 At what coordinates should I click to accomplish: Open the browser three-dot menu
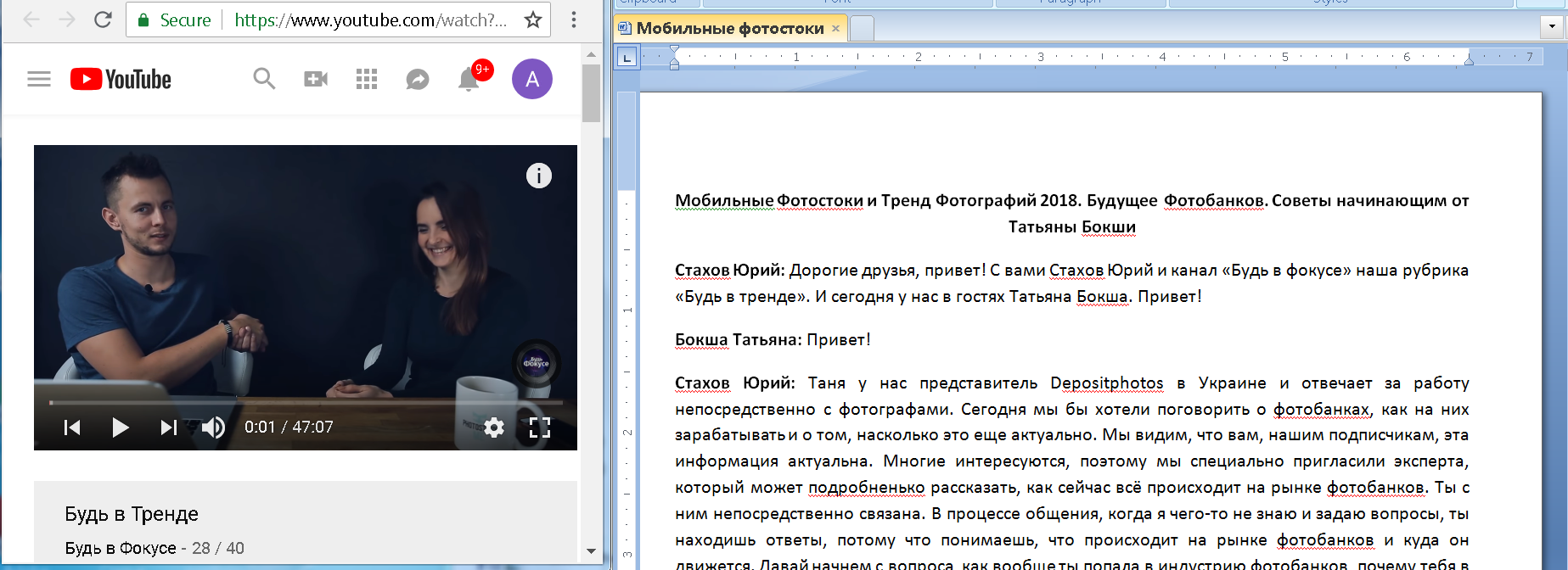tap(574, 20)
